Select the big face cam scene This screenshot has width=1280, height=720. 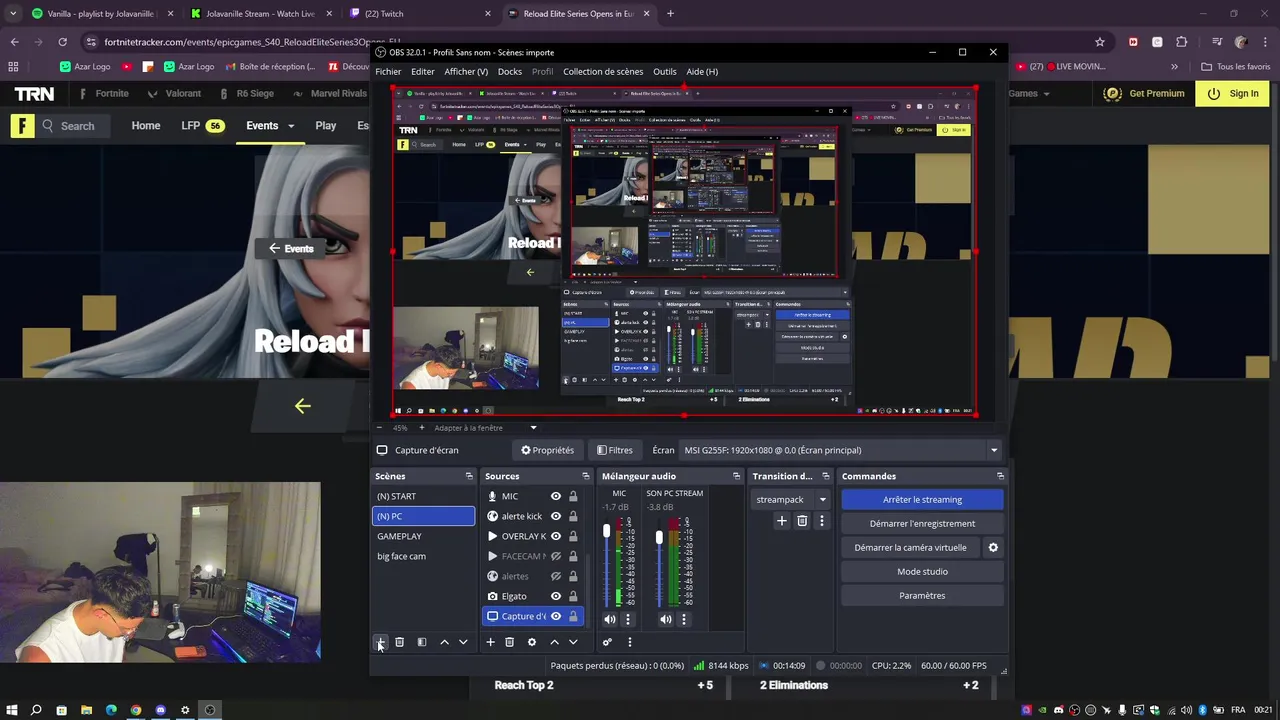[x=423, y=556]
